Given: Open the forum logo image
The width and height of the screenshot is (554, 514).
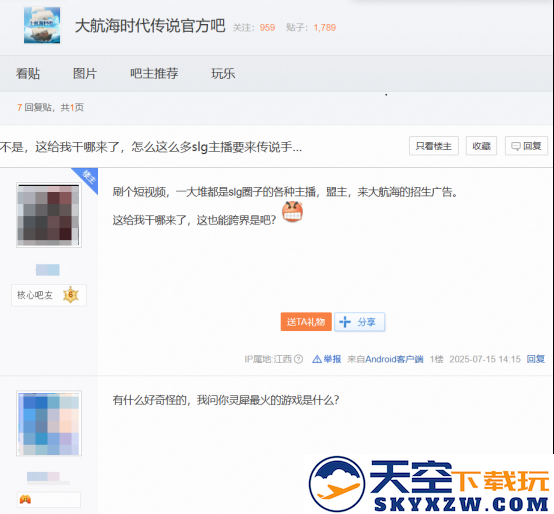Looking at the screenshot, I should point(42,25).
